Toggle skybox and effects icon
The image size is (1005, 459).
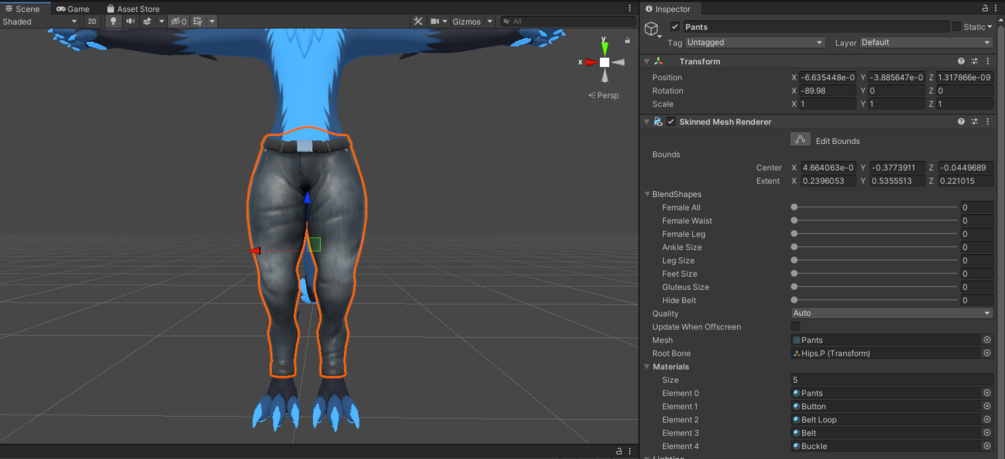point(147,21)
